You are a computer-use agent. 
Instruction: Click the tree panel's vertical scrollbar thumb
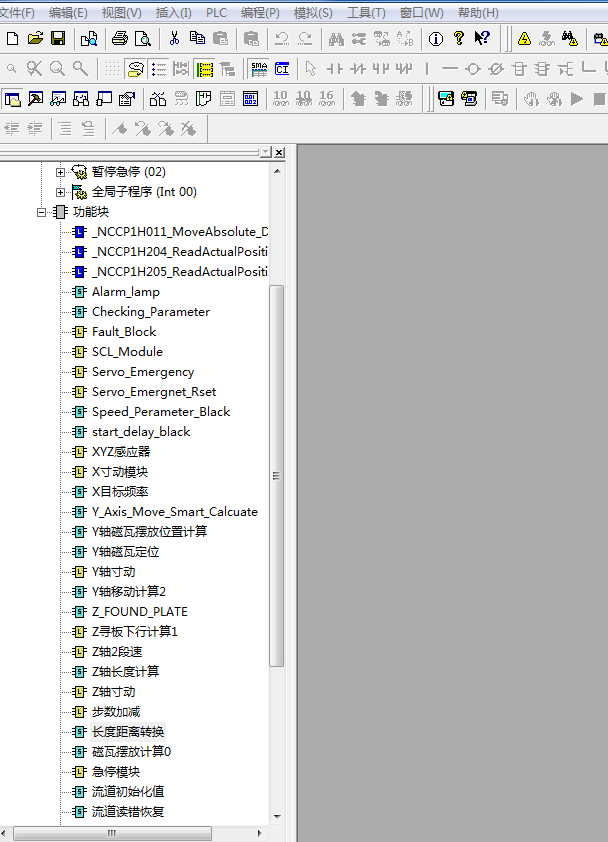coord(277,475)
